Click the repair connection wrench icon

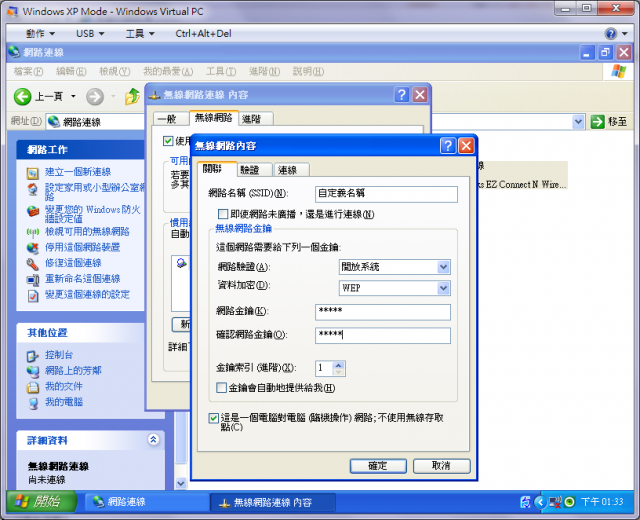(x=33, y=264)
